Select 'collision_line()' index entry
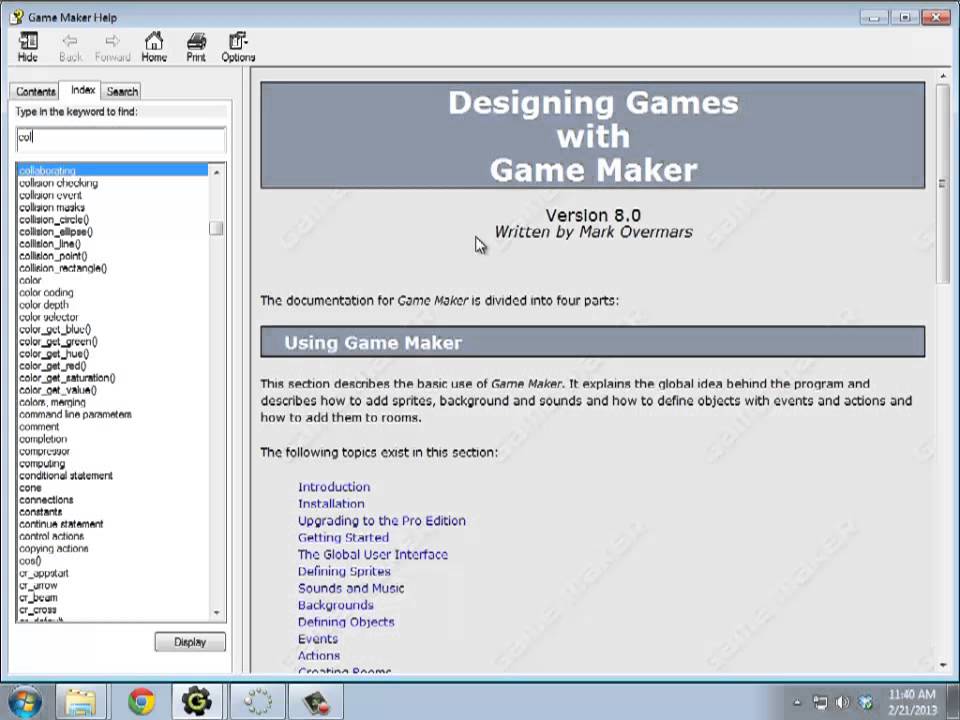Viewport: 960px width, 720px height. pos(50,244)
